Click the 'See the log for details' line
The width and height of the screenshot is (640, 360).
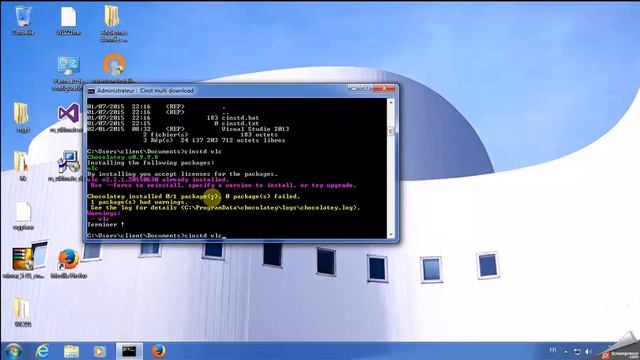225,208
